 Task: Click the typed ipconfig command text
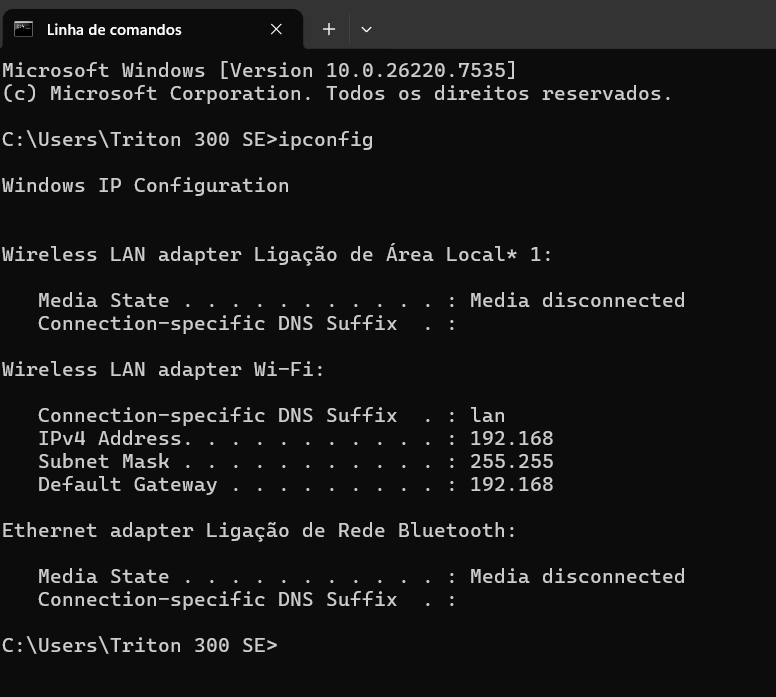(x=326, y=140)
